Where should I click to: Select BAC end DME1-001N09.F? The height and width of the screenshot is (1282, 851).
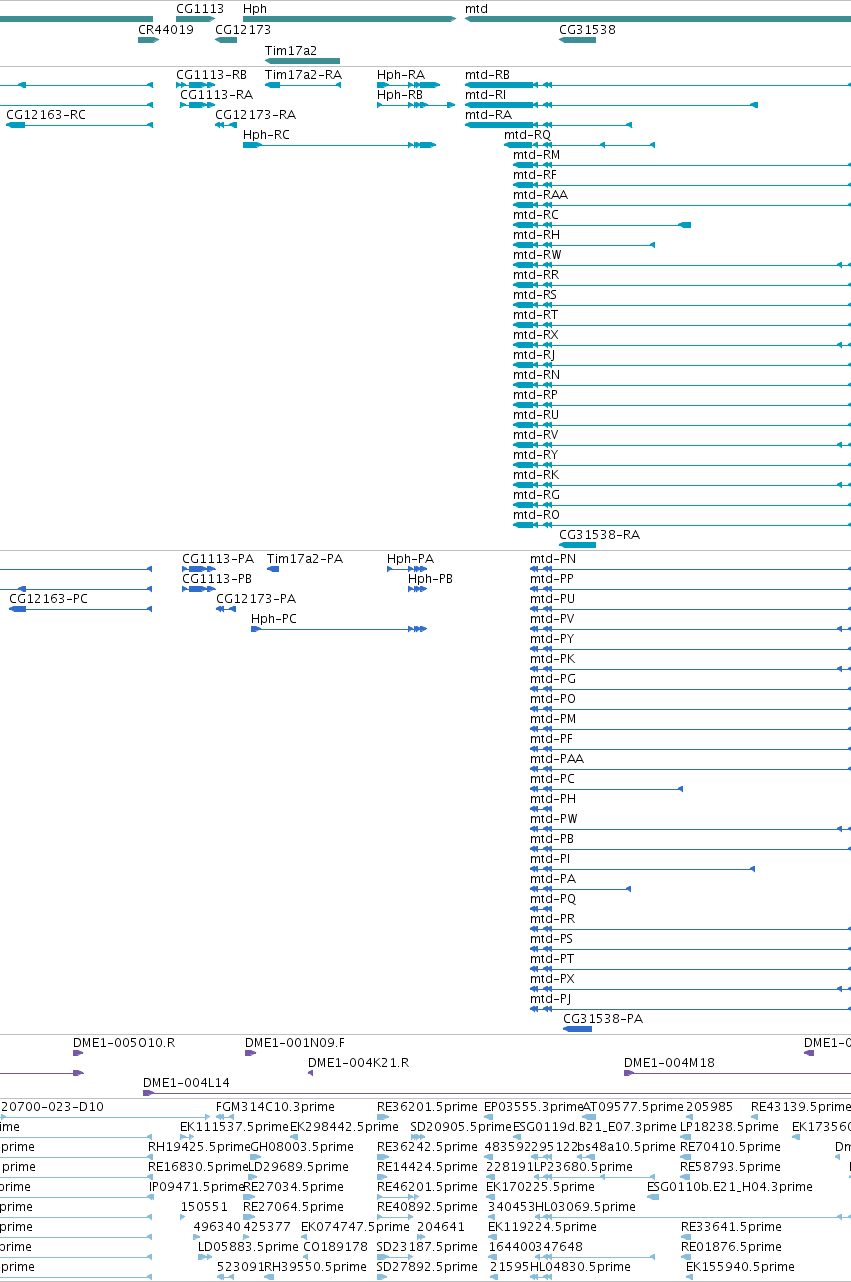click(295, 1043)
